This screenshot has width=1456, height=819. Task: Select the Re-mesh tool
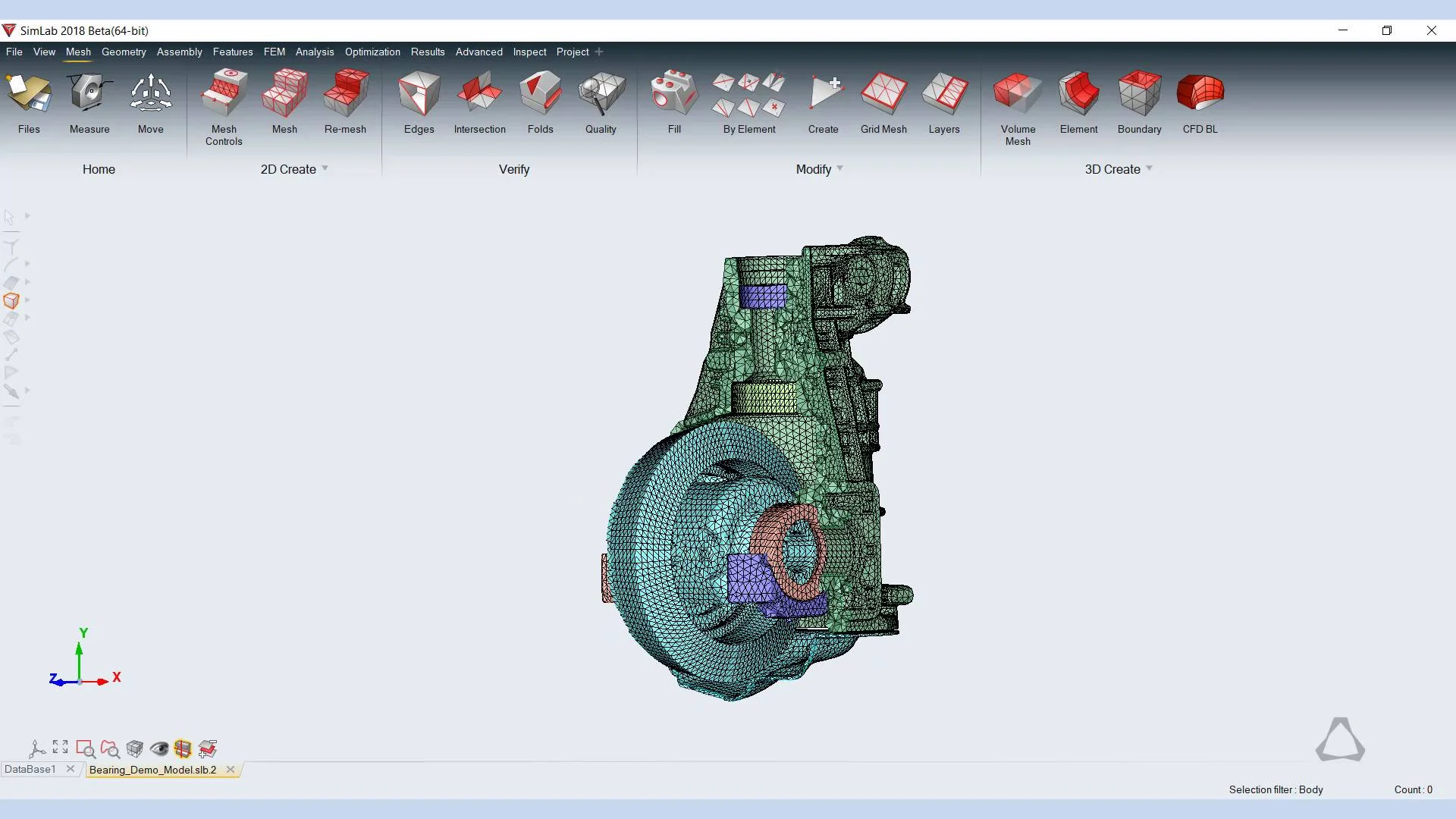click(345, 95)
